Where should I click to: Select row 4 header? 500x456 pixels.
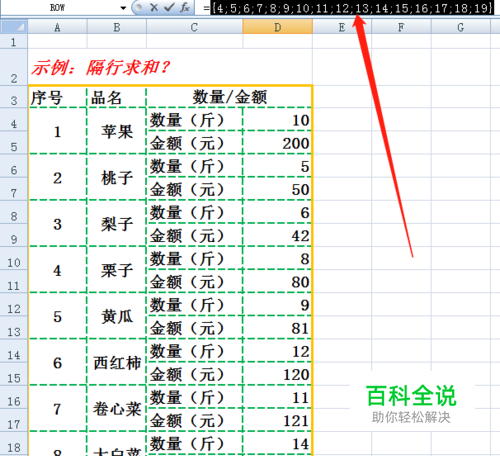coord(14,120)
